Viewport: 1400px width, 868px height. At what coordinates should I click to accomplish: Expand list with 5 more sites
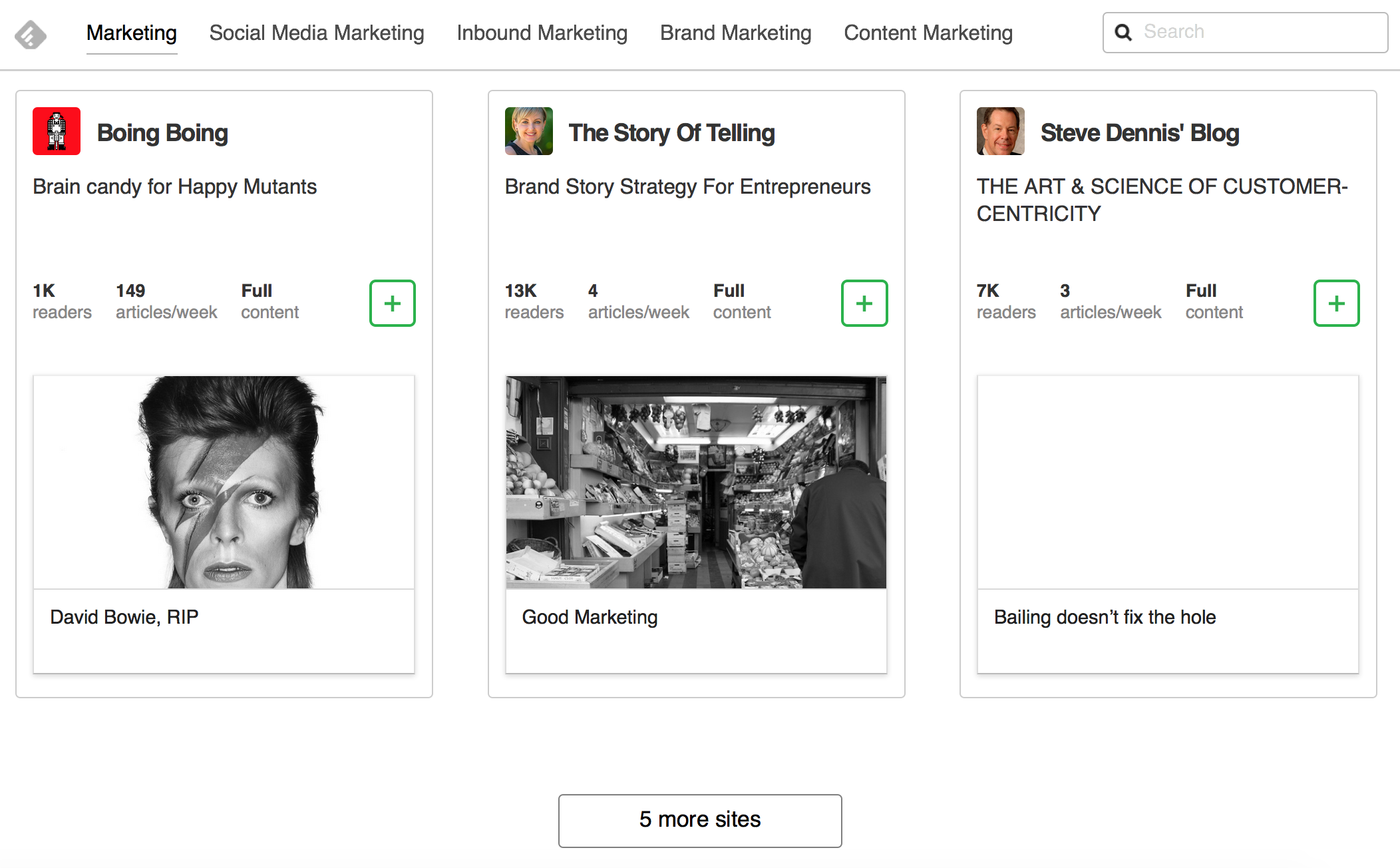coord(700,820)
